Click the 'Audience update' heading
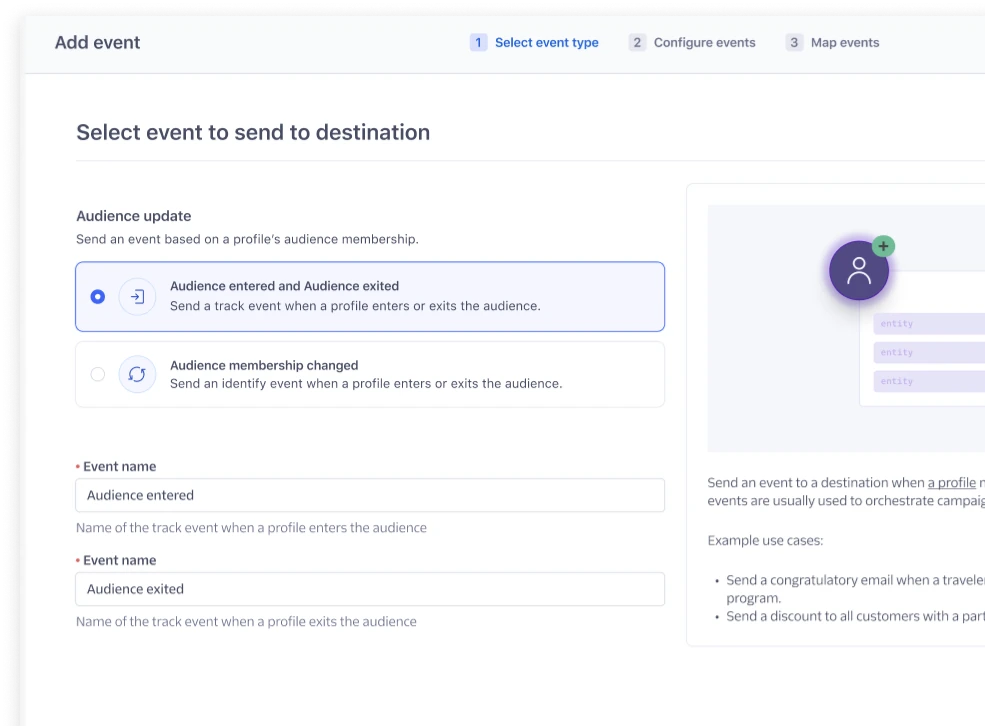 [134, 216]
